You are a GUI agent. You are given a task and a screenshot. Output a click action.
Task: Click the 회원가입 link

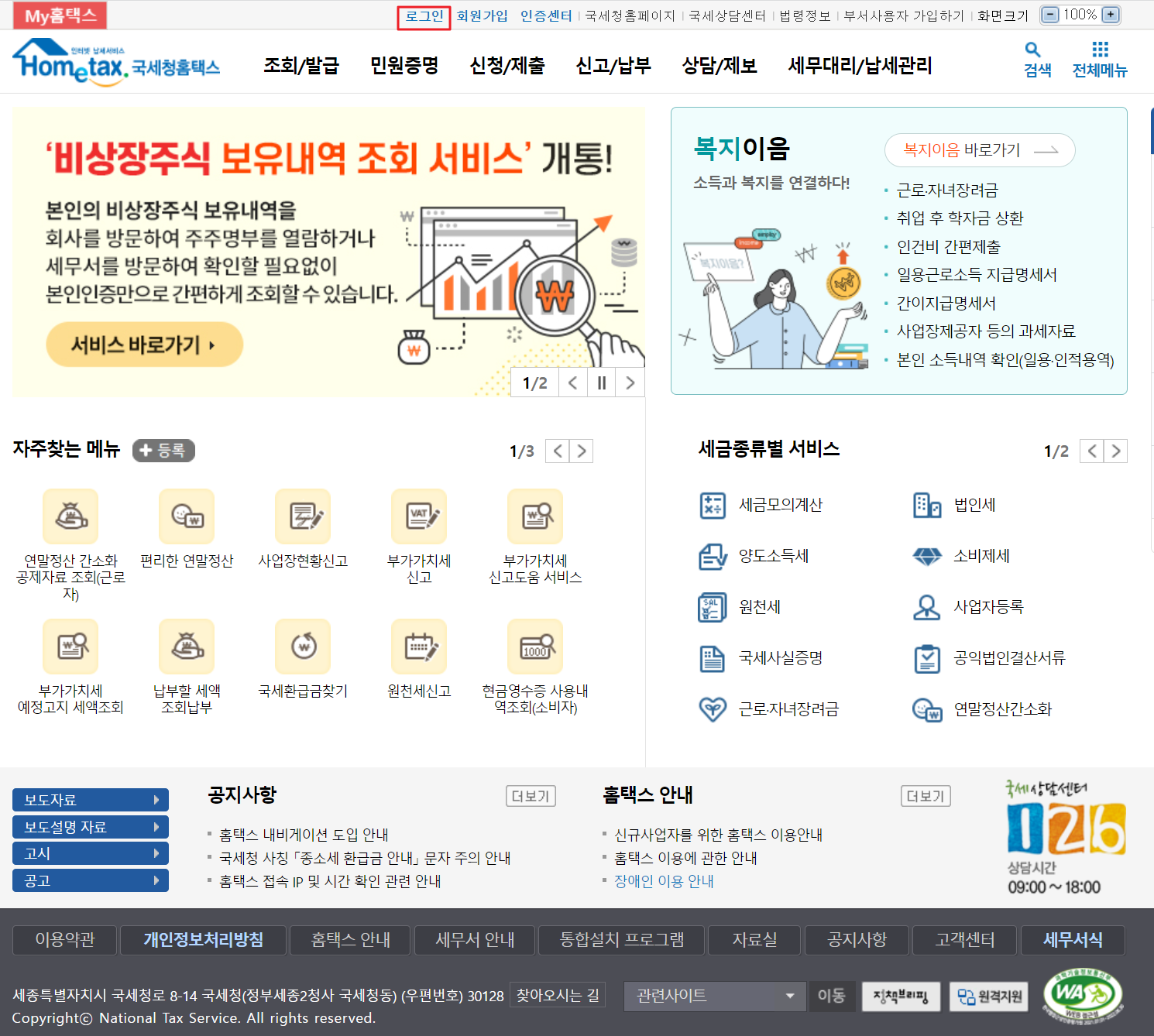(483, 15)
